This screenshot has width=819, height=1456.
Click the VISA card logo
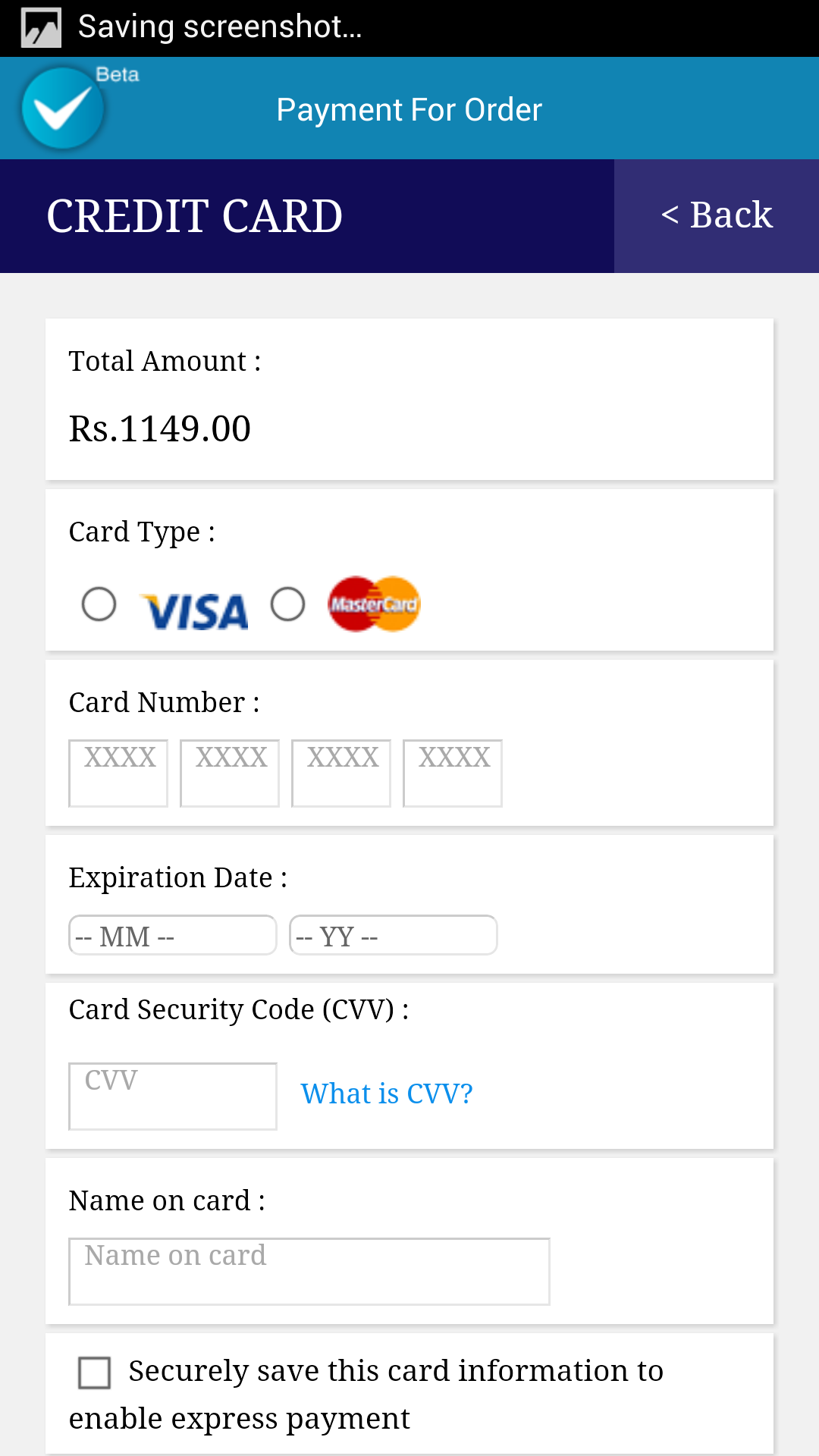(x=195, y=611)
